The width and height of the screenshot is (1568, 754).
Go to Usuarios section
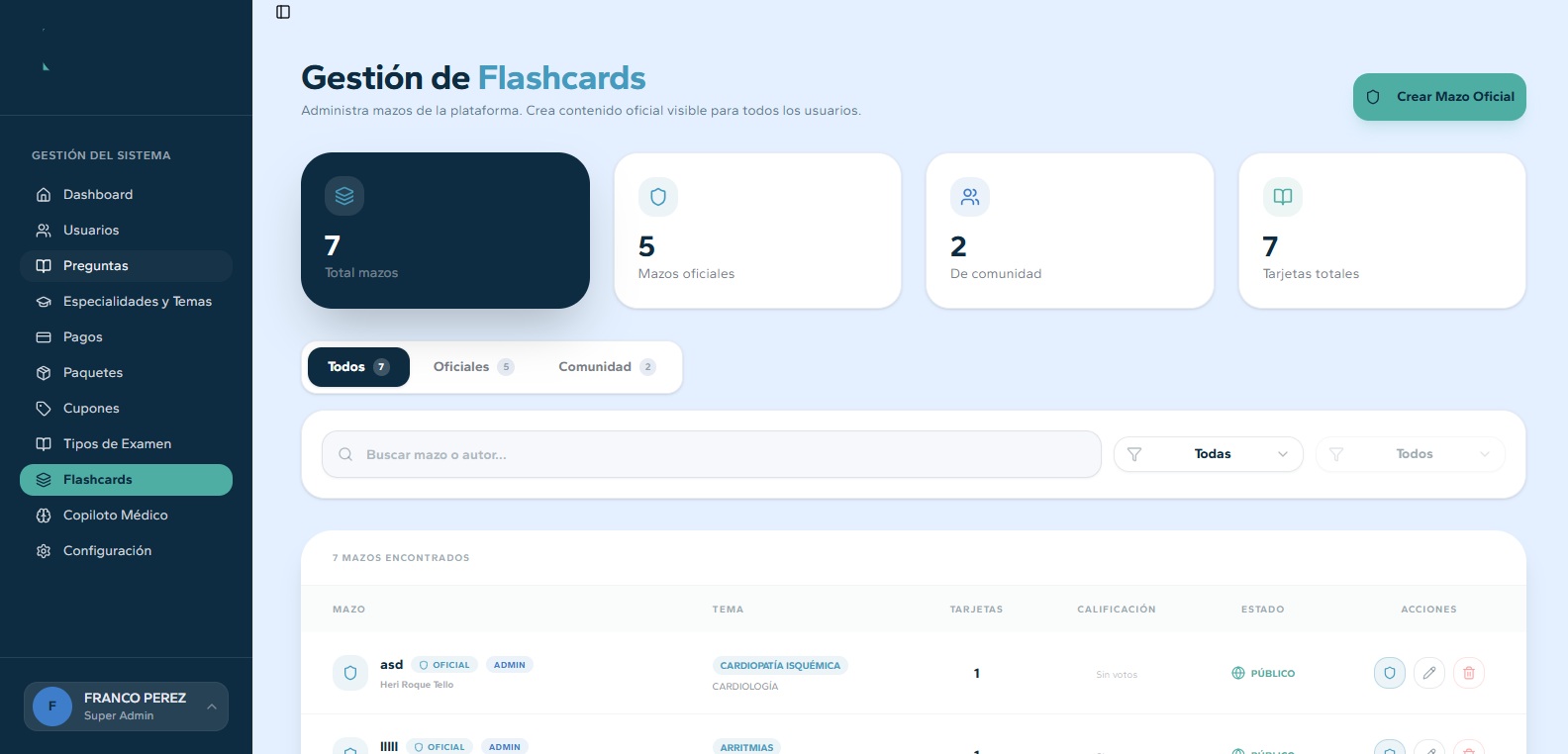[x=126, y=231]
